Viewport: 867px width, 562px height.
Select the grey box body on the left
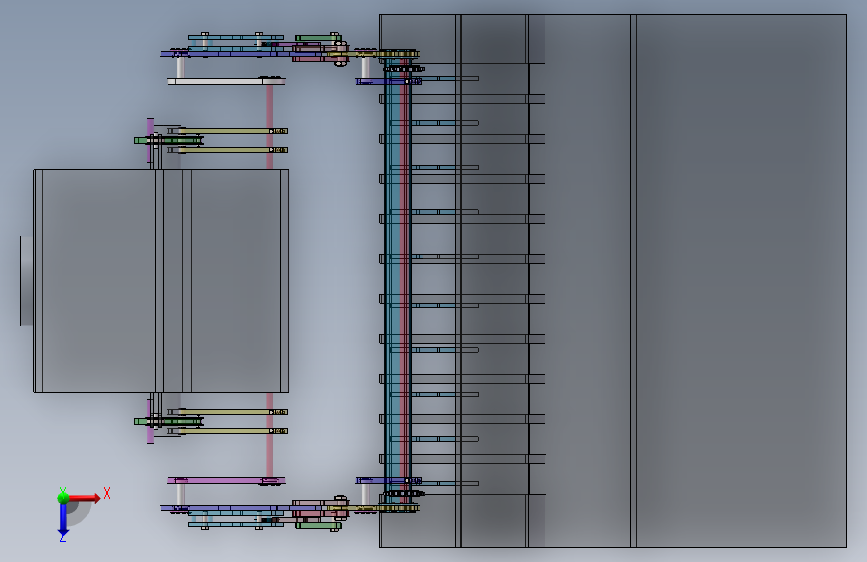(x=161, y=281)
